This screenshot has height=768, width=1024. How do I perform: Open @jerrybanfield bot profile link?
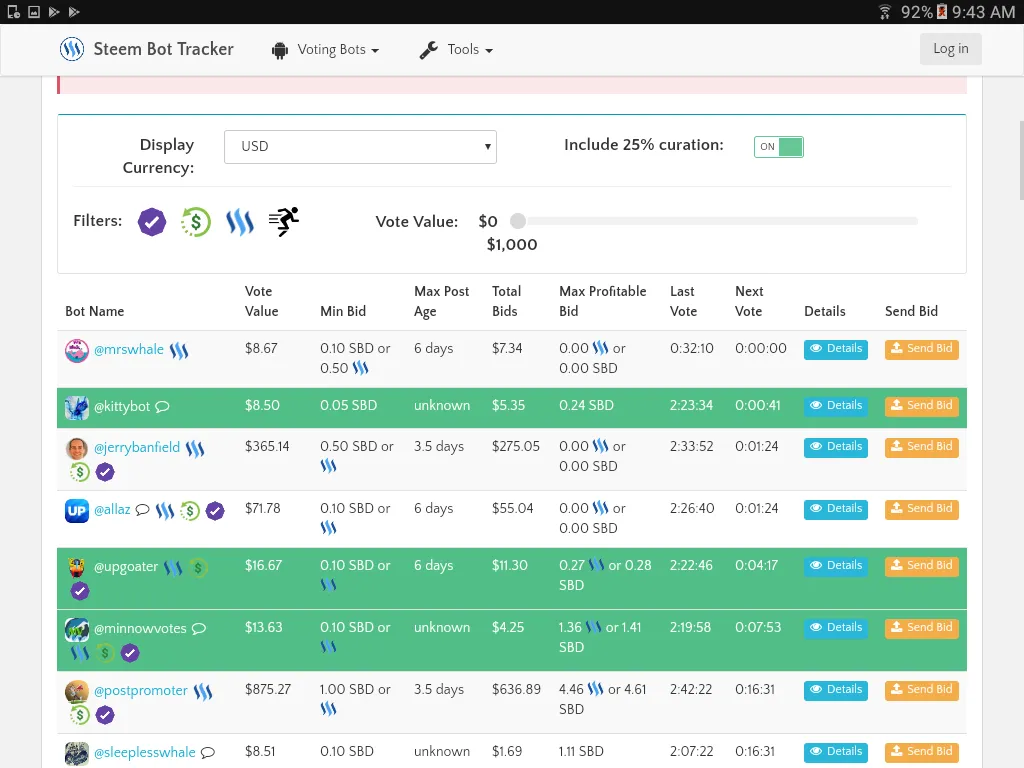tap(137, 447)
